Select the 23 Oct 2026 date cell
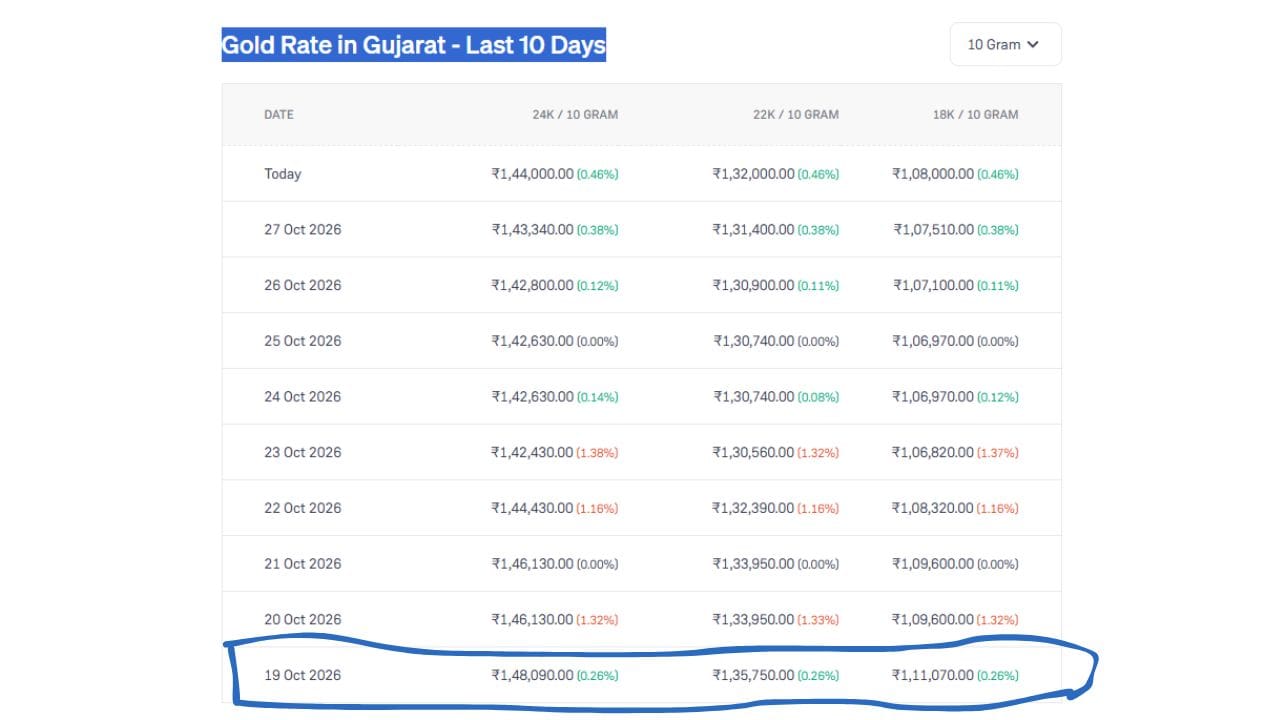Screen dimensions: 1280x720 point(303,452)
